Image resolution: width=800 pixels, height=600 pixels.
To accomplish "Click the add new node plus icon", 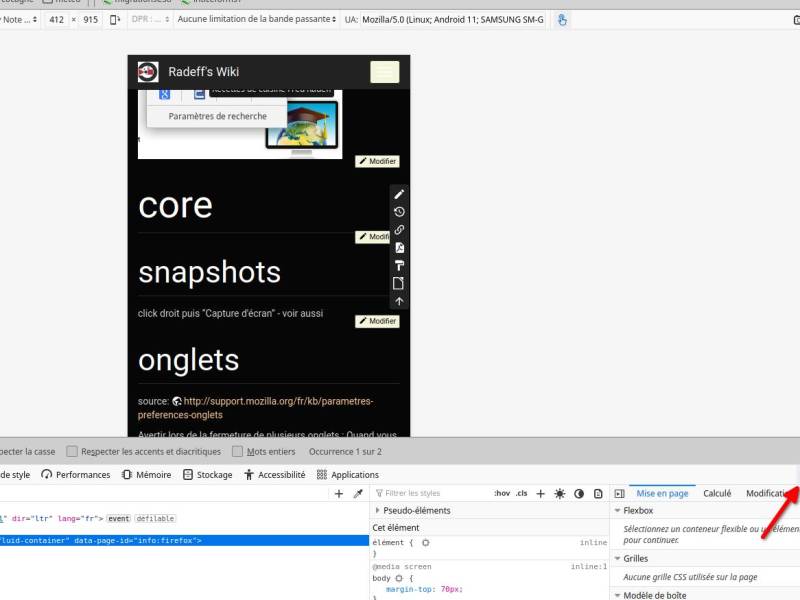I will [339, 493].
